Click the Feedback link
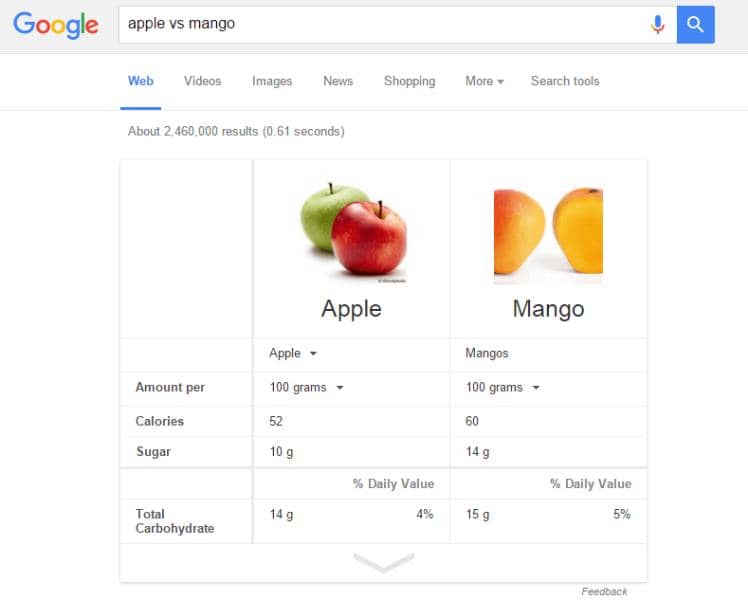Screen dimensions: 748x600 tap(604, 591)
